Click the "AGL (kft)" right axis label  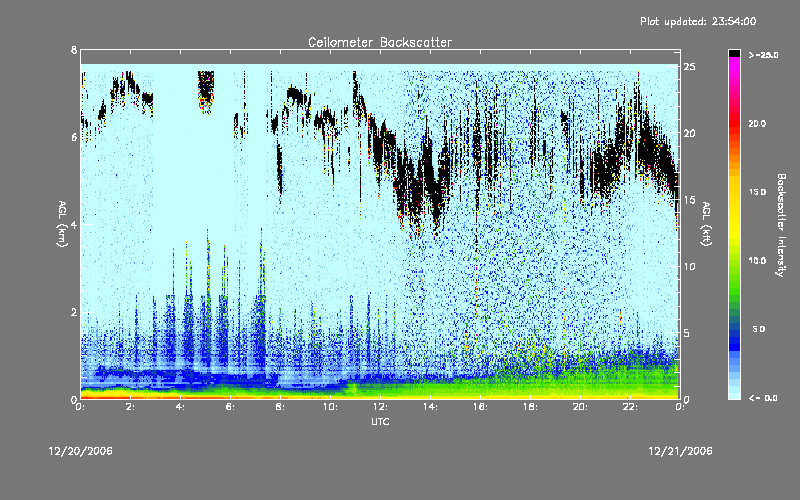(x=706, y=224)
